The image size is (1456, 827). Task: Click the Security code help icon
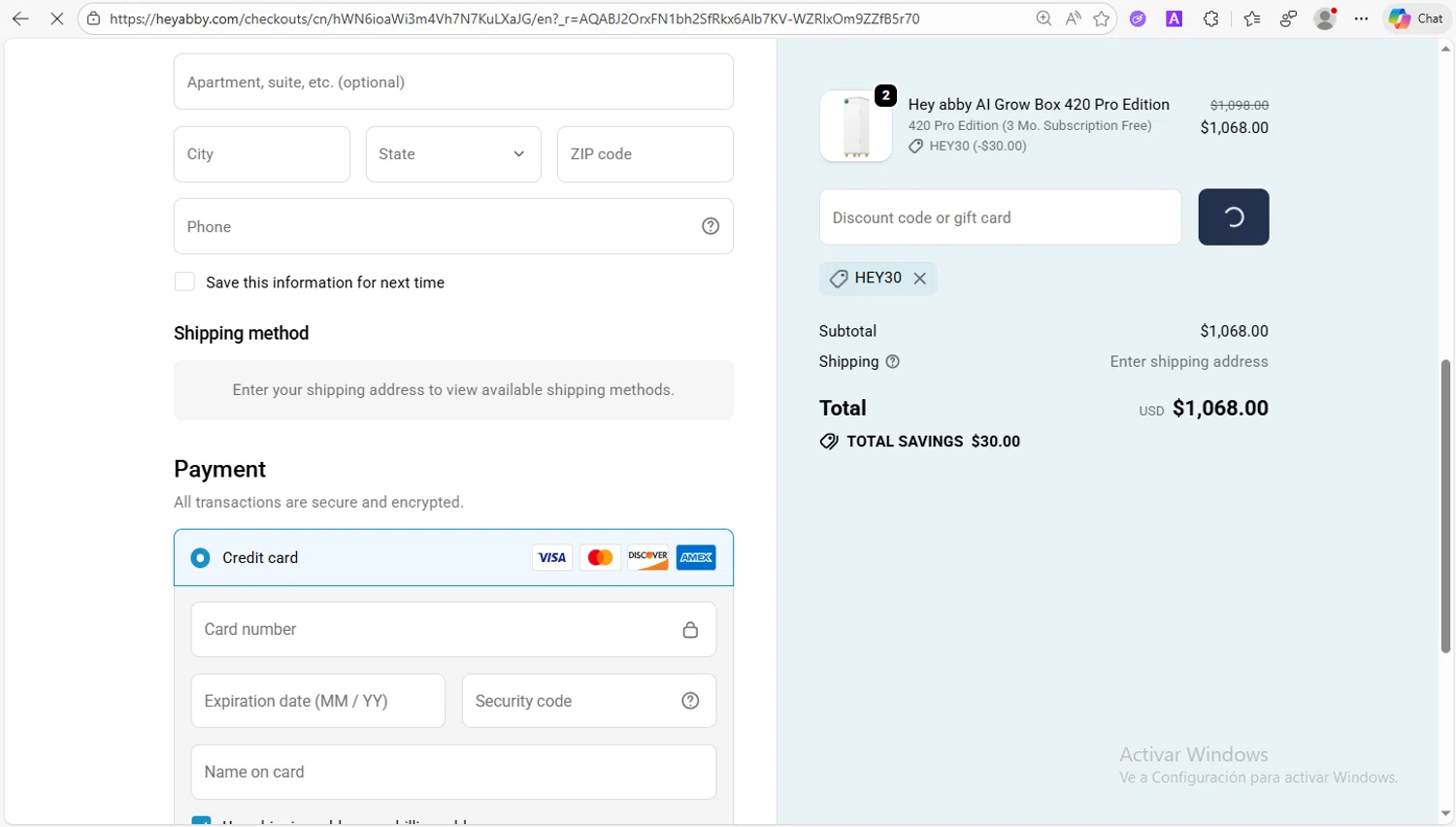click(690, 701)
